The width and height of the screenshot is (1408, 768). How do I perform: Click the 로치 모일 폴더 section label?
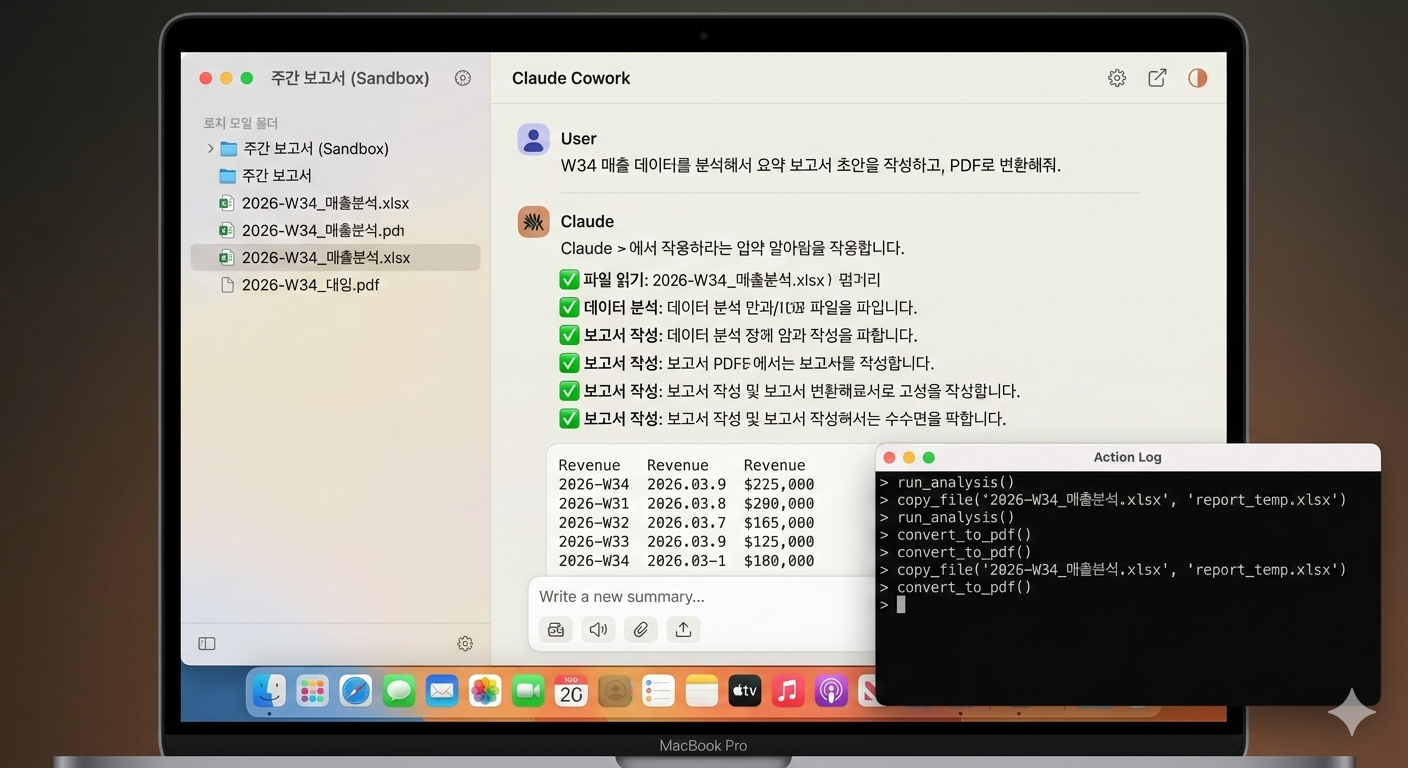(240, 123)
